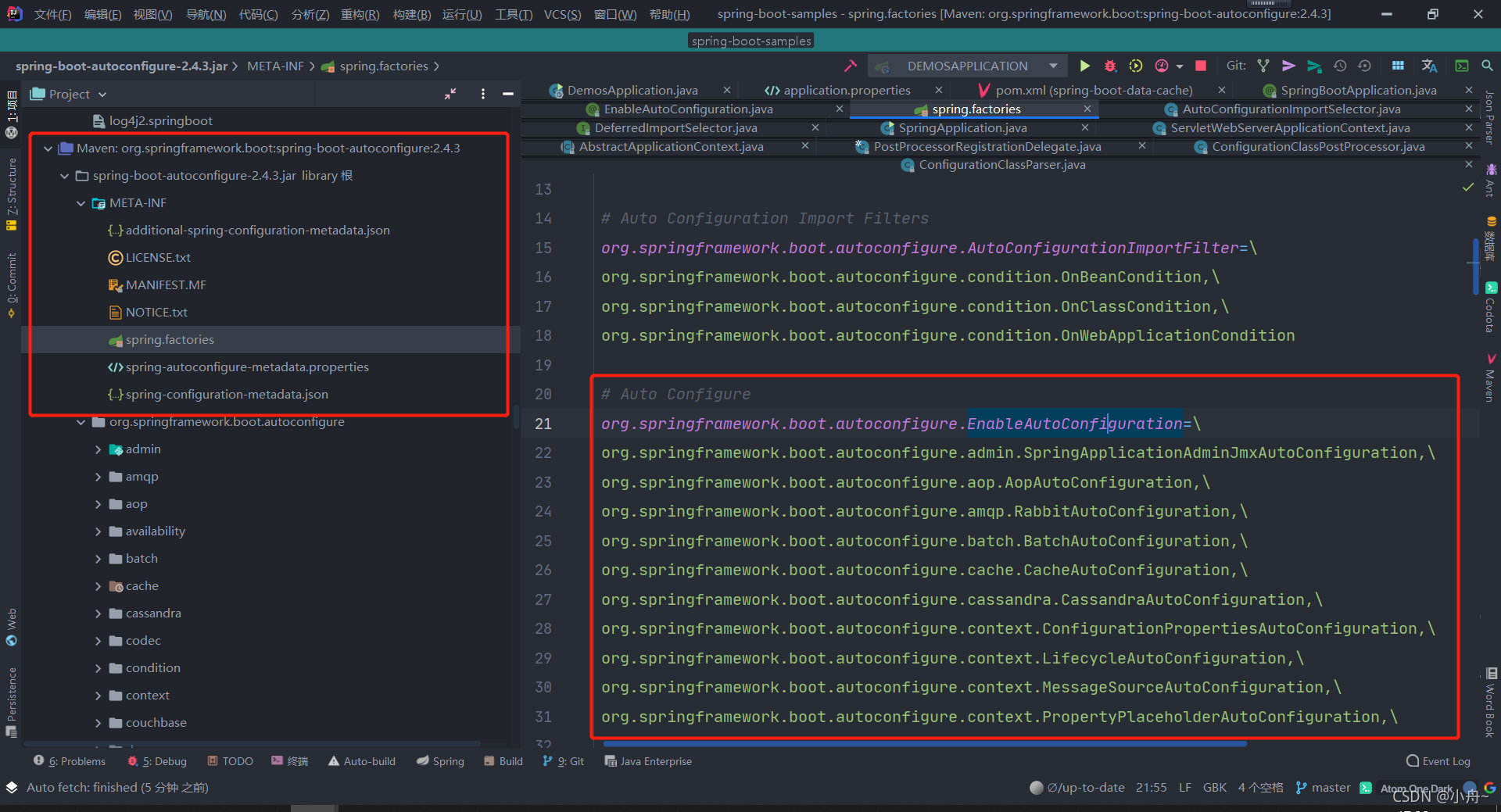The width and height of the screenshot is (1501, 812).
Task: Switch to the DemosApplication.java tab
Action: (x=632, y=91)
